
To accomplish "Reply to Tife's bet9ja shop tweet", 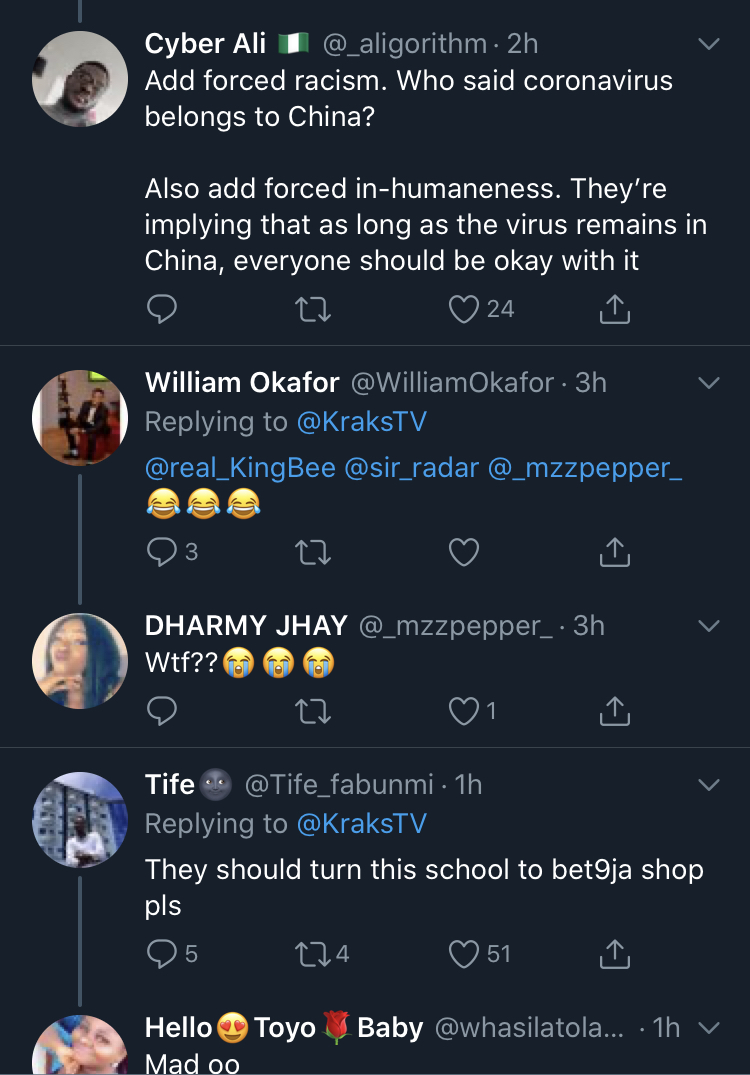I will click(x=162, y=954).
